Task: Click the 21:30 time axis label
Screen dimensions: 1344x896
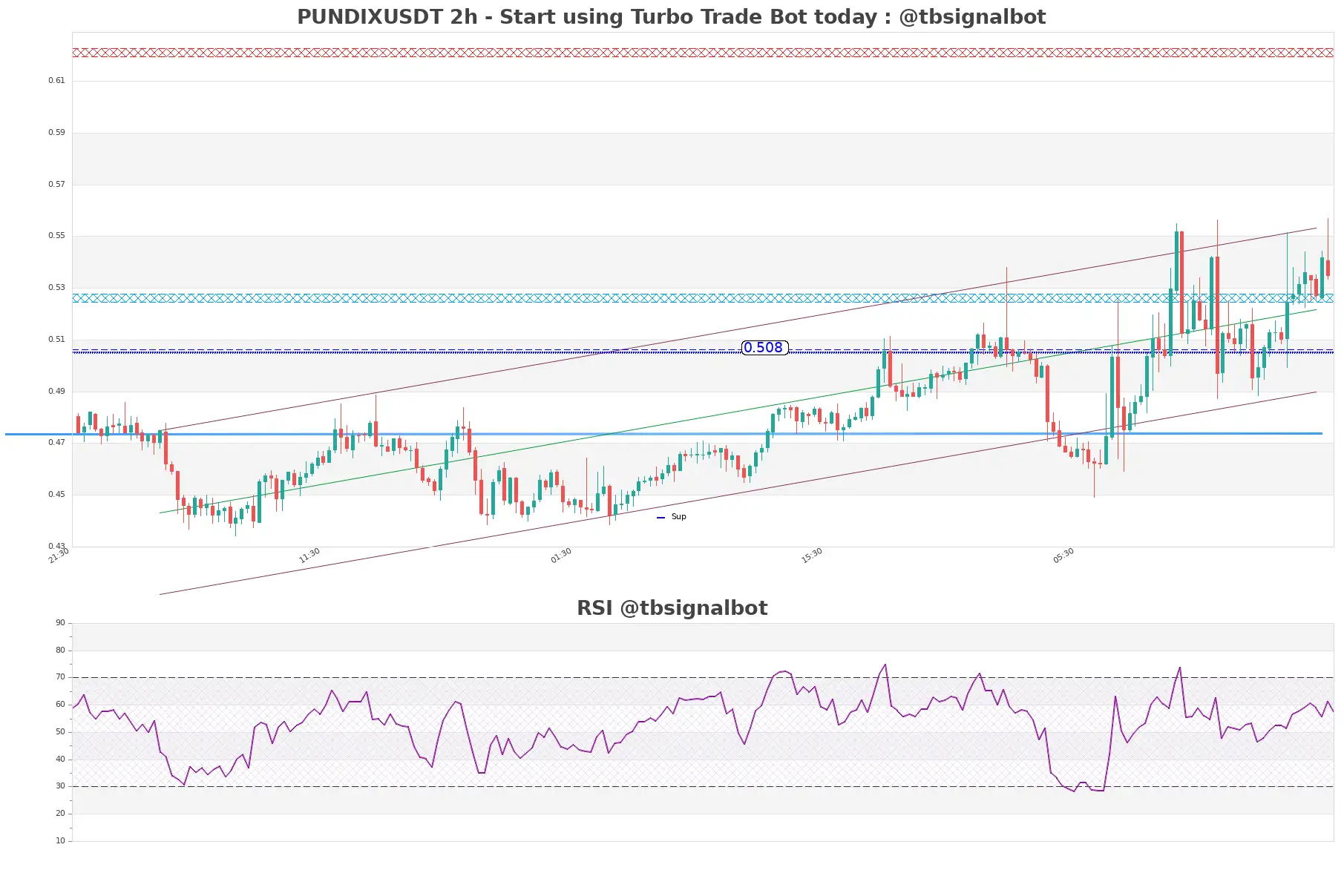Action: point(59,556)
